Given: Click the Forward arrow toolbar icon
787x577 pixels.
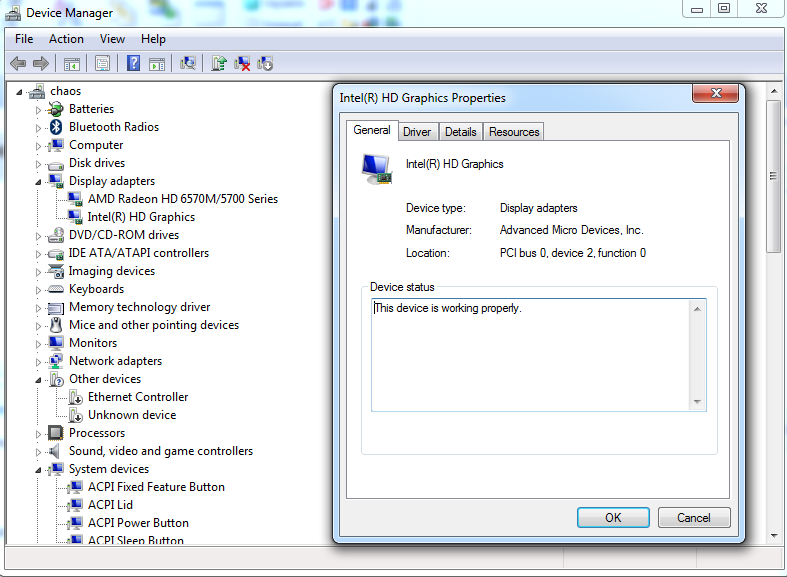Looking at the screenshot, I should click(41, 63).
